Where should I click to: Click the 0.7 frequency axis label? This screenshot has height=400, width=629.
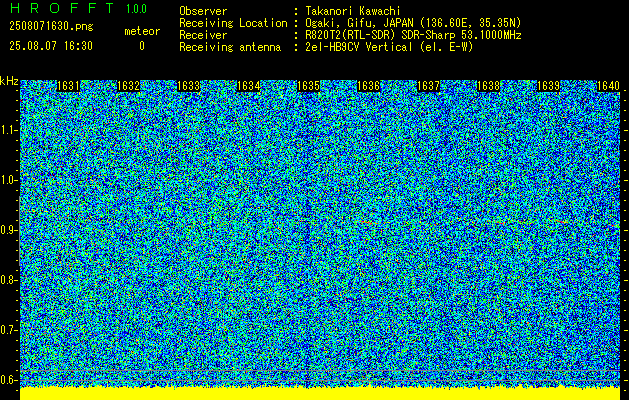8,330
